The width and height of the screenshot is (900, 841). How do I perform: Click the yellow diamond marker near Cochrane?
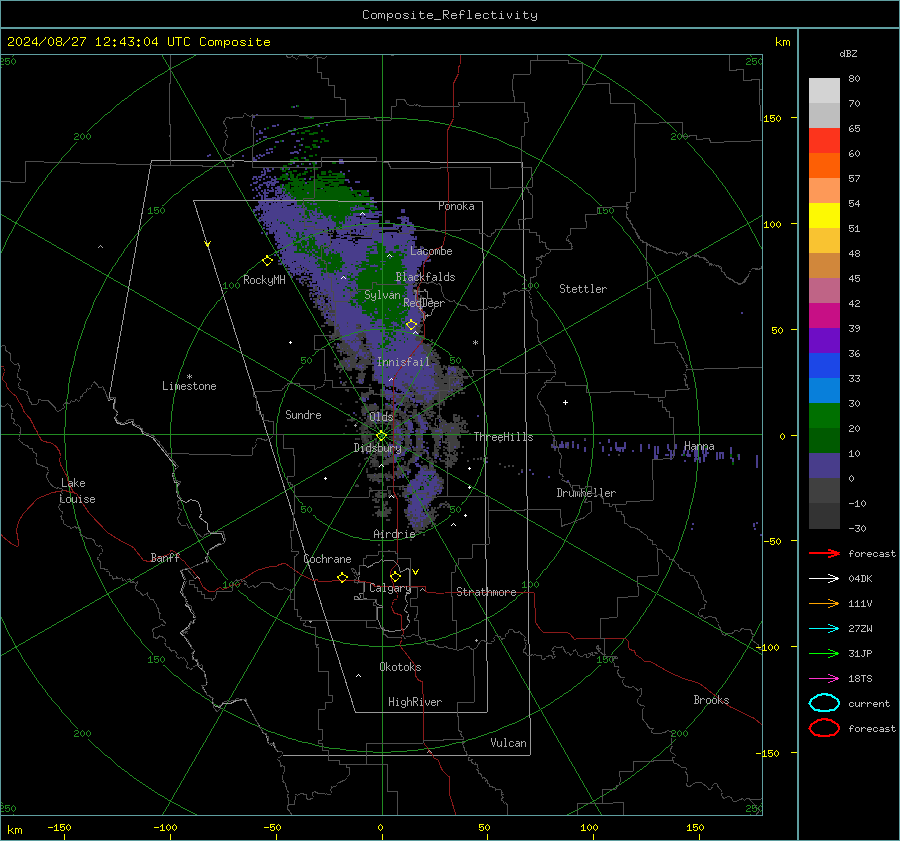pos(342,577)
